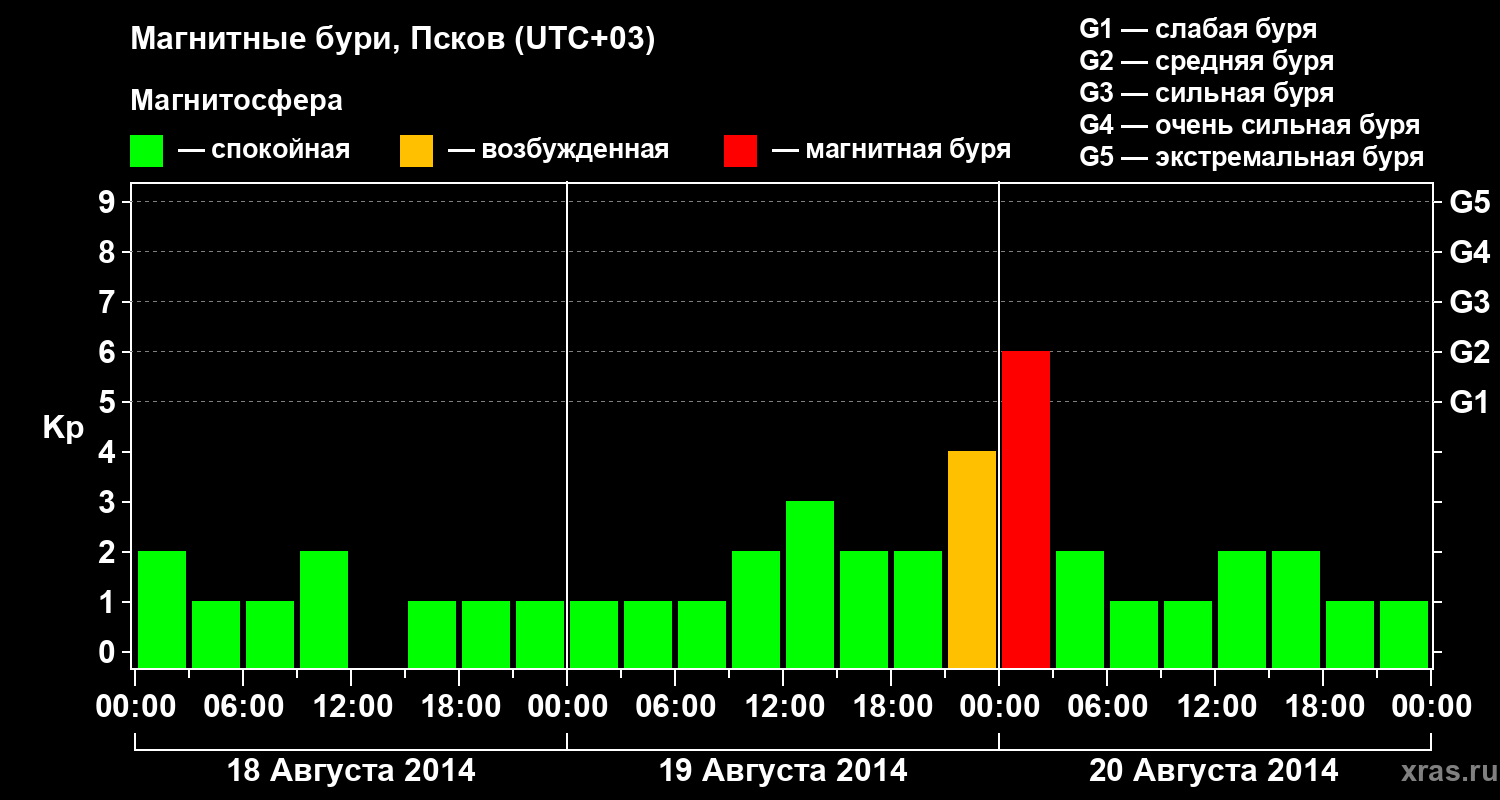Click the first green Kp 2 bar of 18 Августа

tap(162, 610)
